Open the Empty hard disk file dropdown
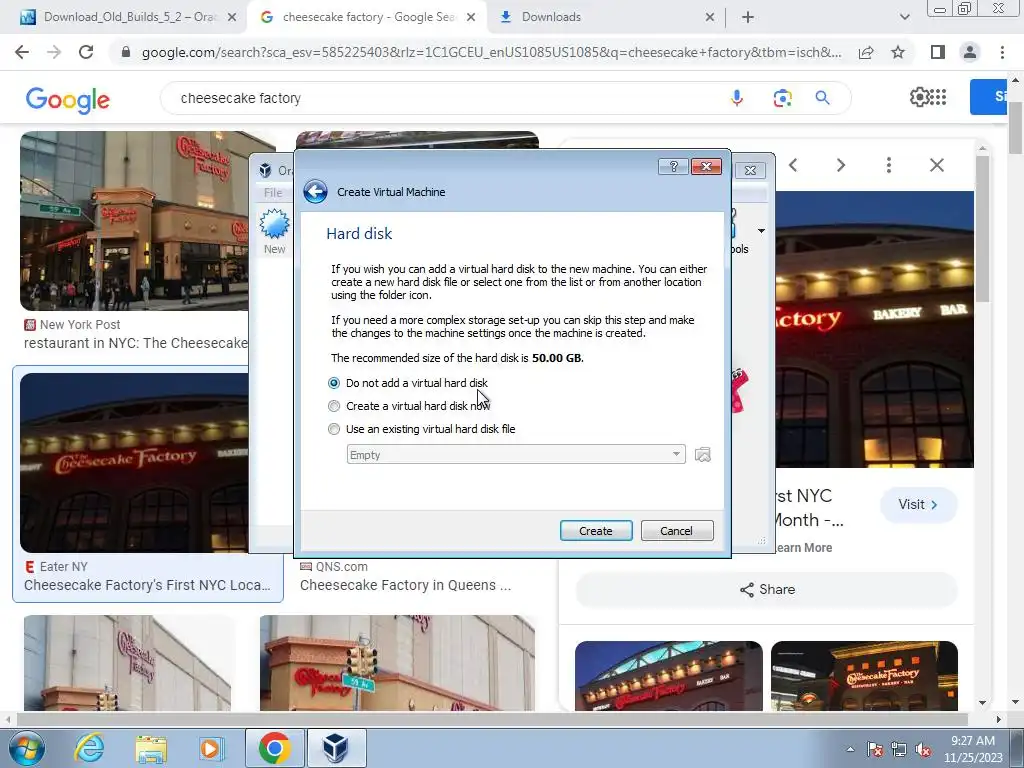The height and width of the screenshot is (768, 1024). click(516, 455)
